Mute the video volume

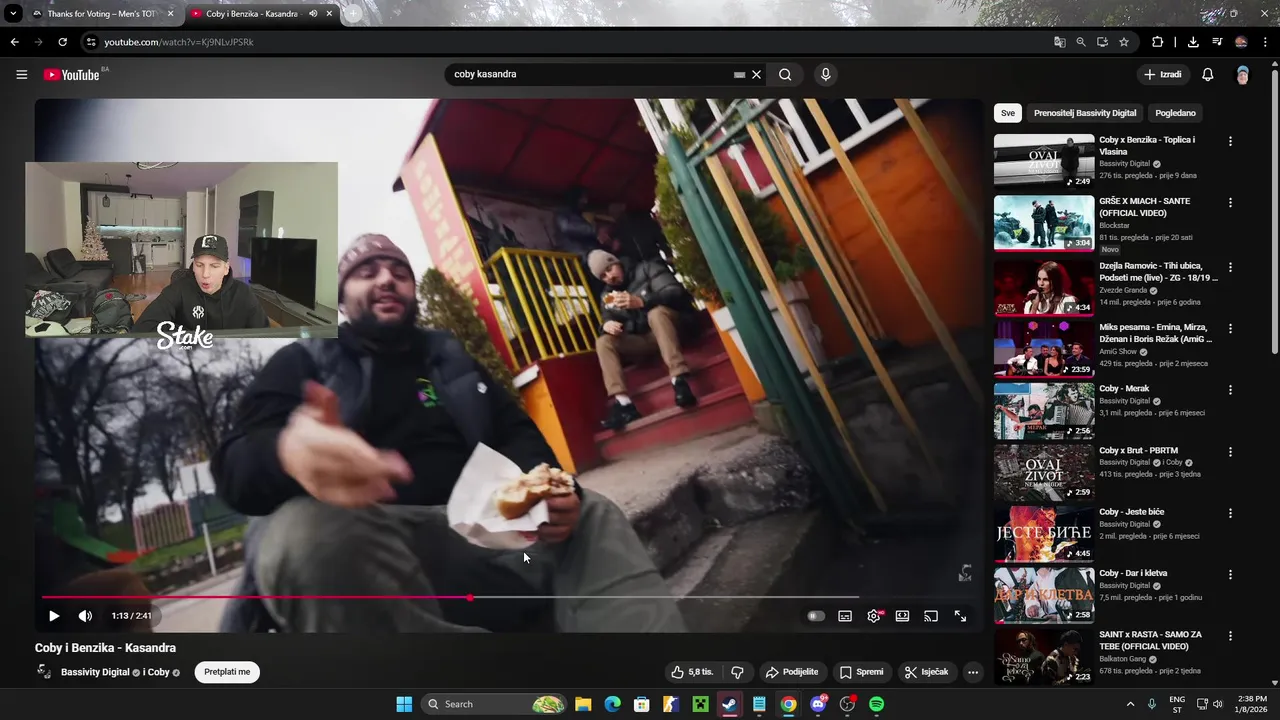(x=85, y=616)
